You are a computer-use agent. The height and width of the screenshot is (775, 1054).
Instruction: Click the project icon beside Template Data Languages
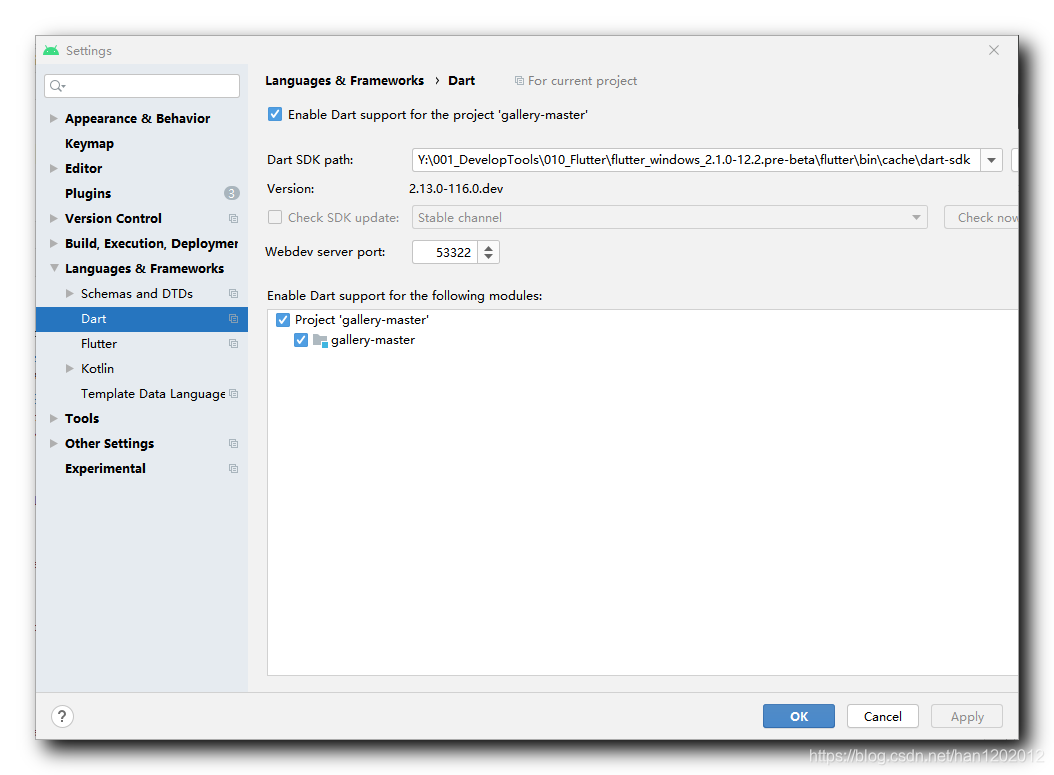tap(233, 394)
